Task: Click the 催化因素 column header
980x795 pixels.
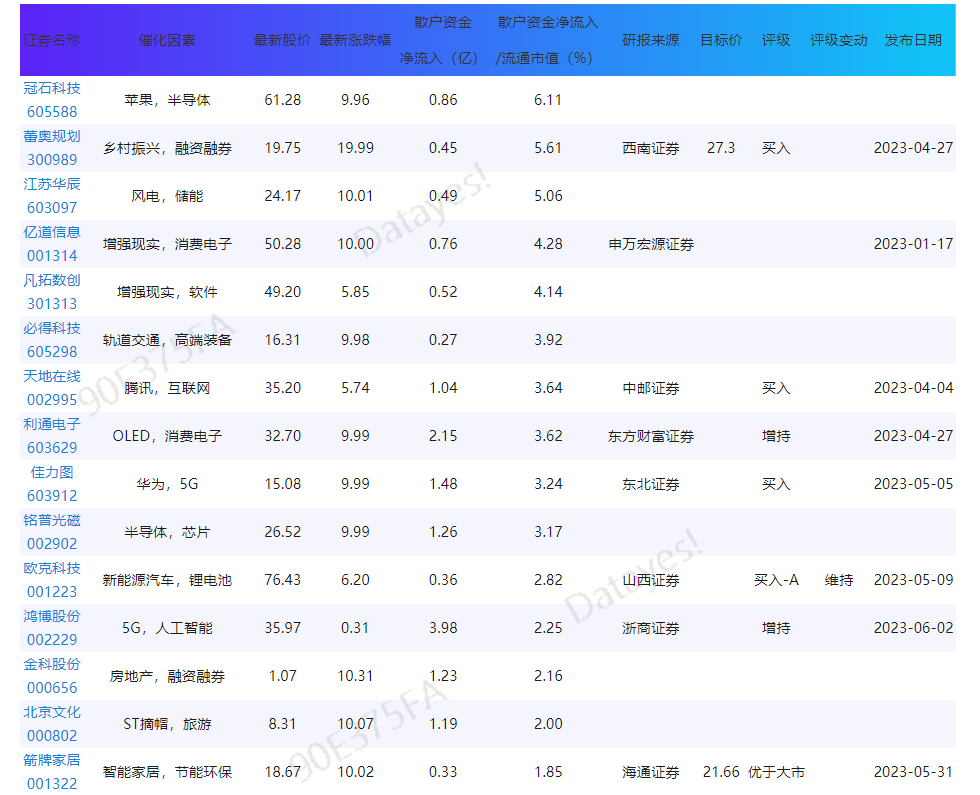Action: click(x=167, y=41)
